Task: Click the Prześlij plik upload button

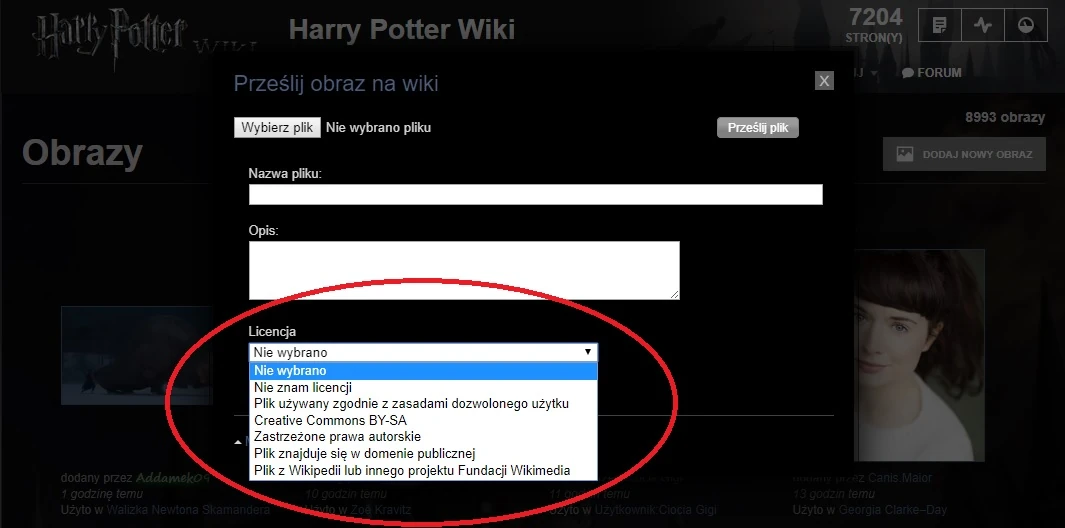Action: pos(757,127)
